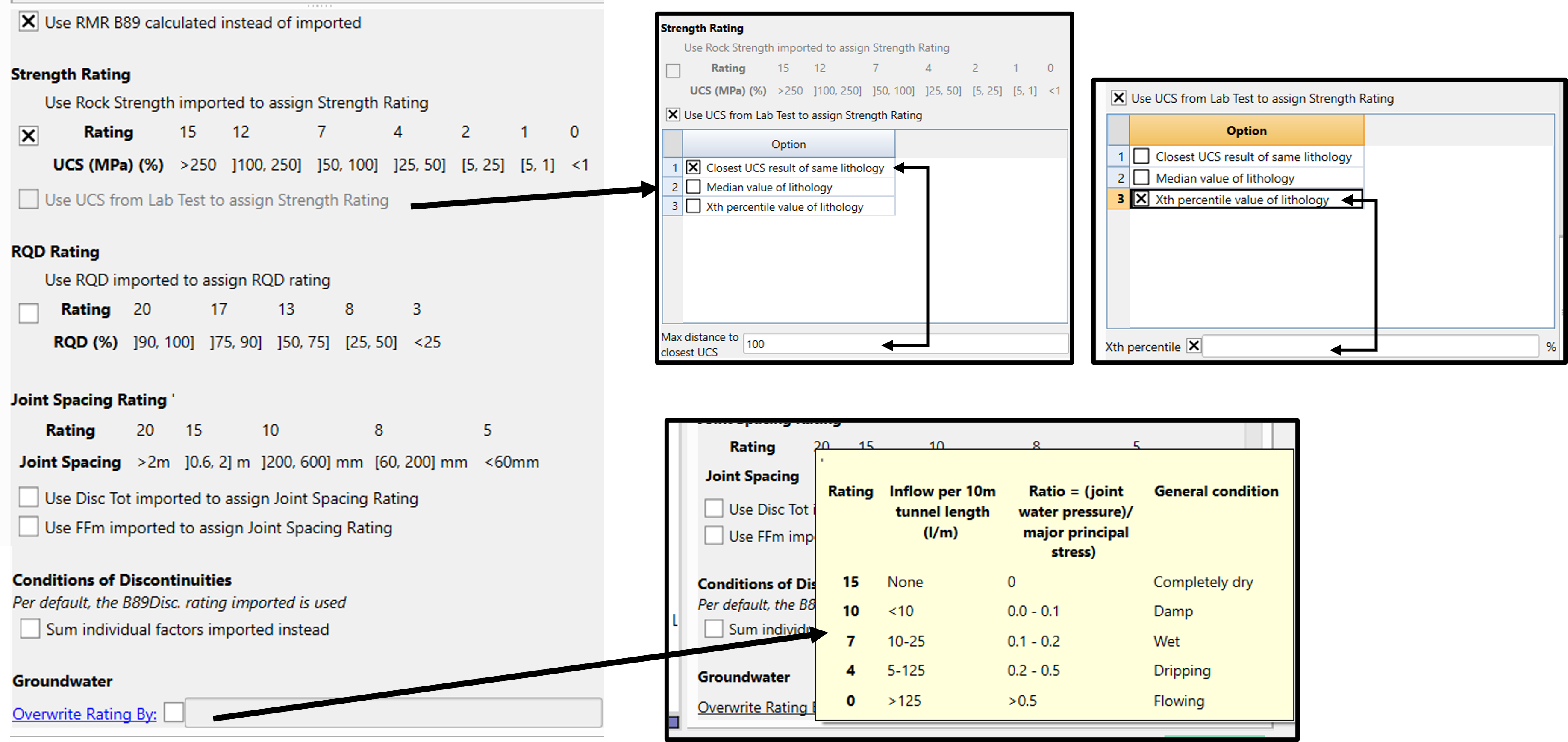Toggle the Xth percentile checkbox beside the input
Image resolution: width=1568 pixels, height=742 pixels.
(1194, 346)
